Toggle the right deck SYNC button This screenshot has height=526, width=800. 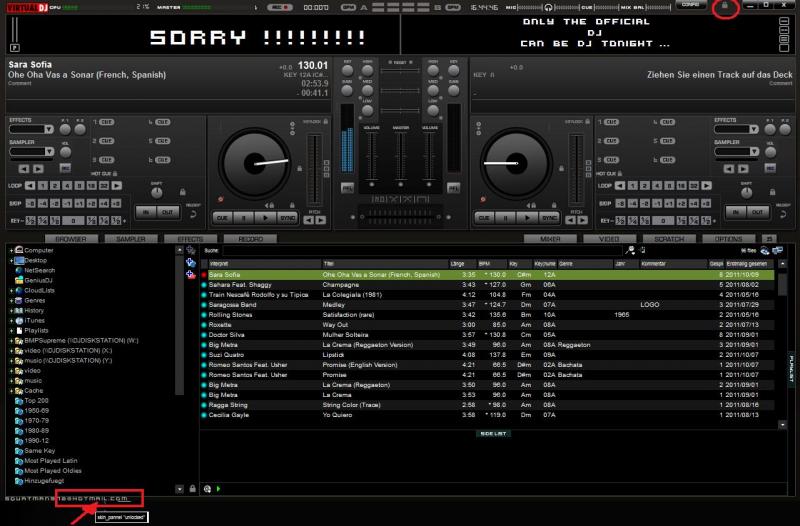(x=549, y=218)
